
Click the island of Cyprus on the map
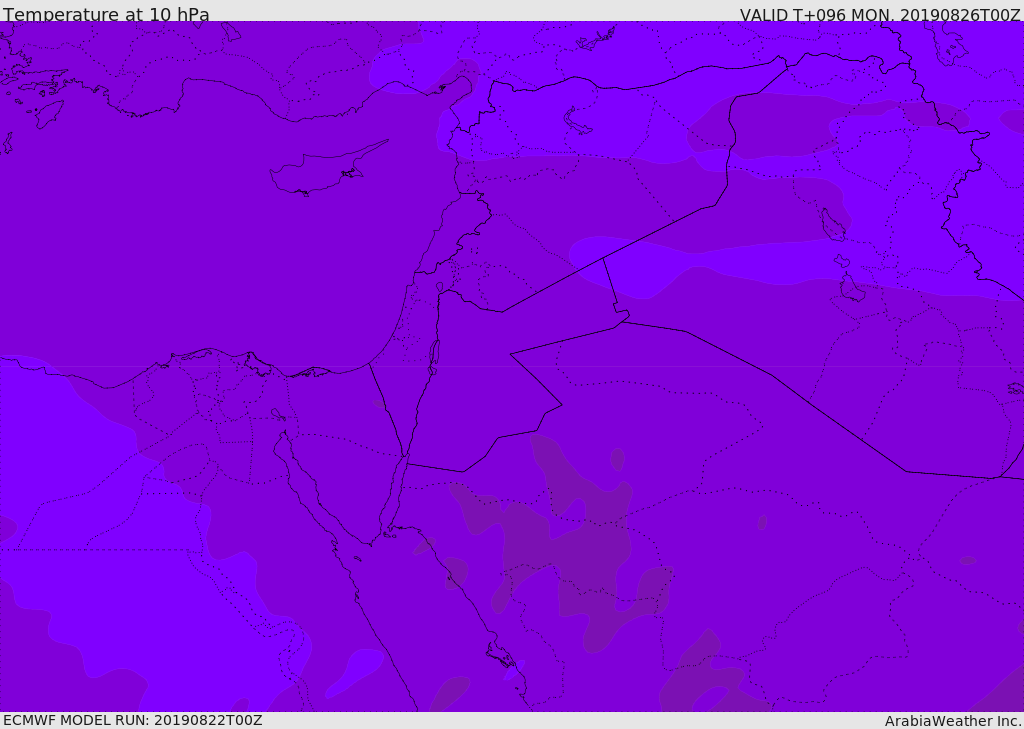(x=327, y=169)
